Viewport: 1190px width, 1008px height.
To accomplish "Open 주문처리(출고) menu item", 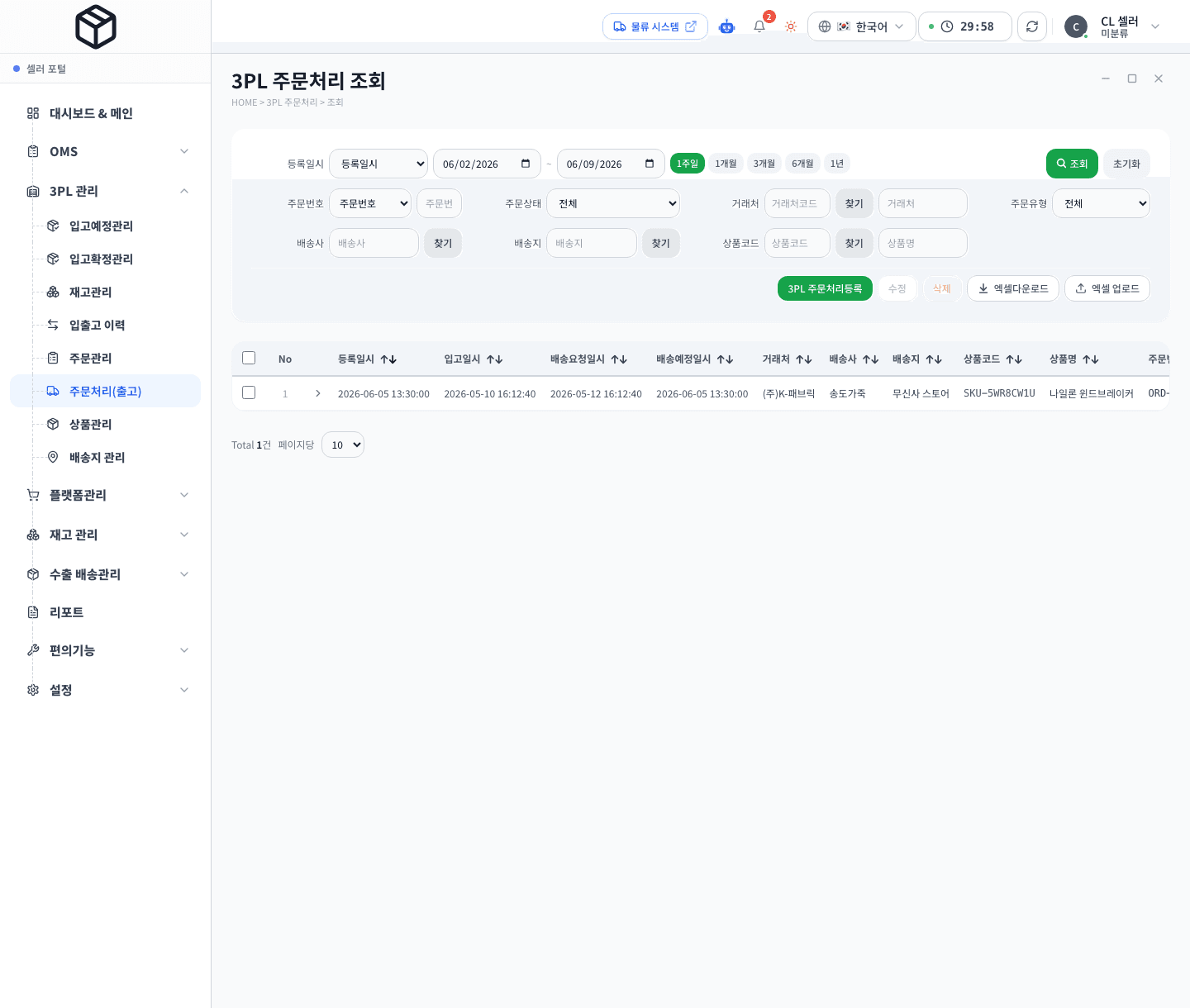I will [x=106, y=391].
